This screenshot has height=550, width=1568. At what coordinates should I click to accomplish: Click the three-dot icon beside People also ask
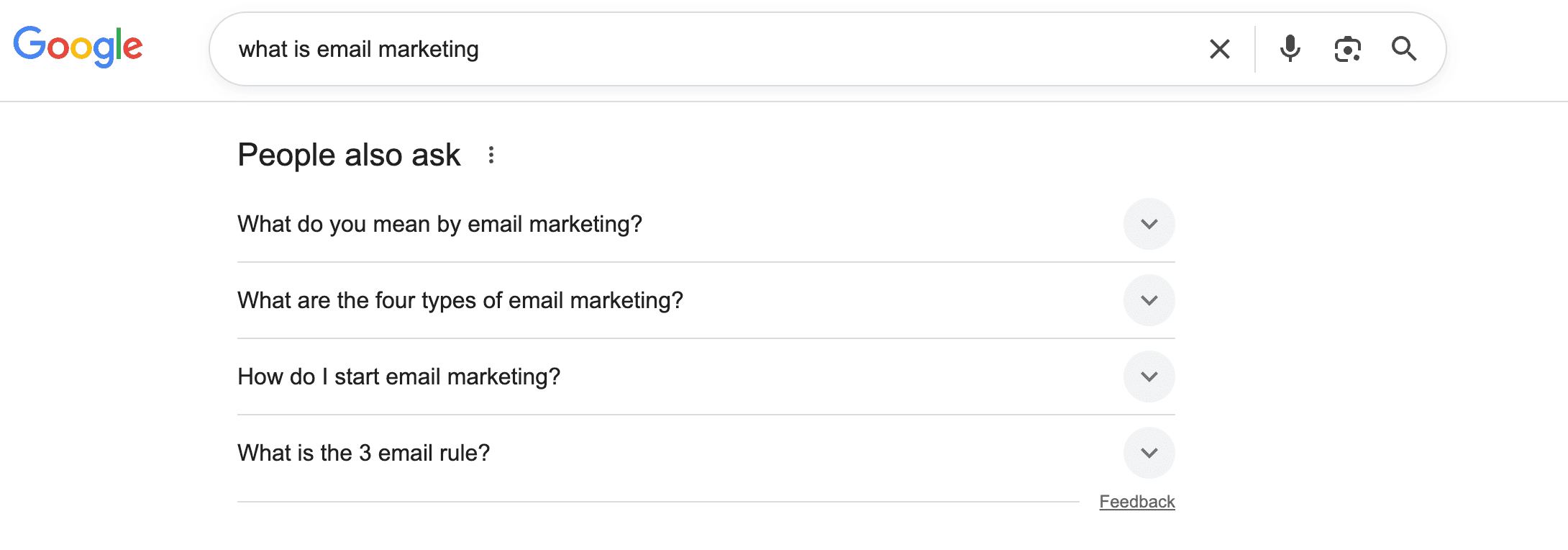tap(492, 155)
